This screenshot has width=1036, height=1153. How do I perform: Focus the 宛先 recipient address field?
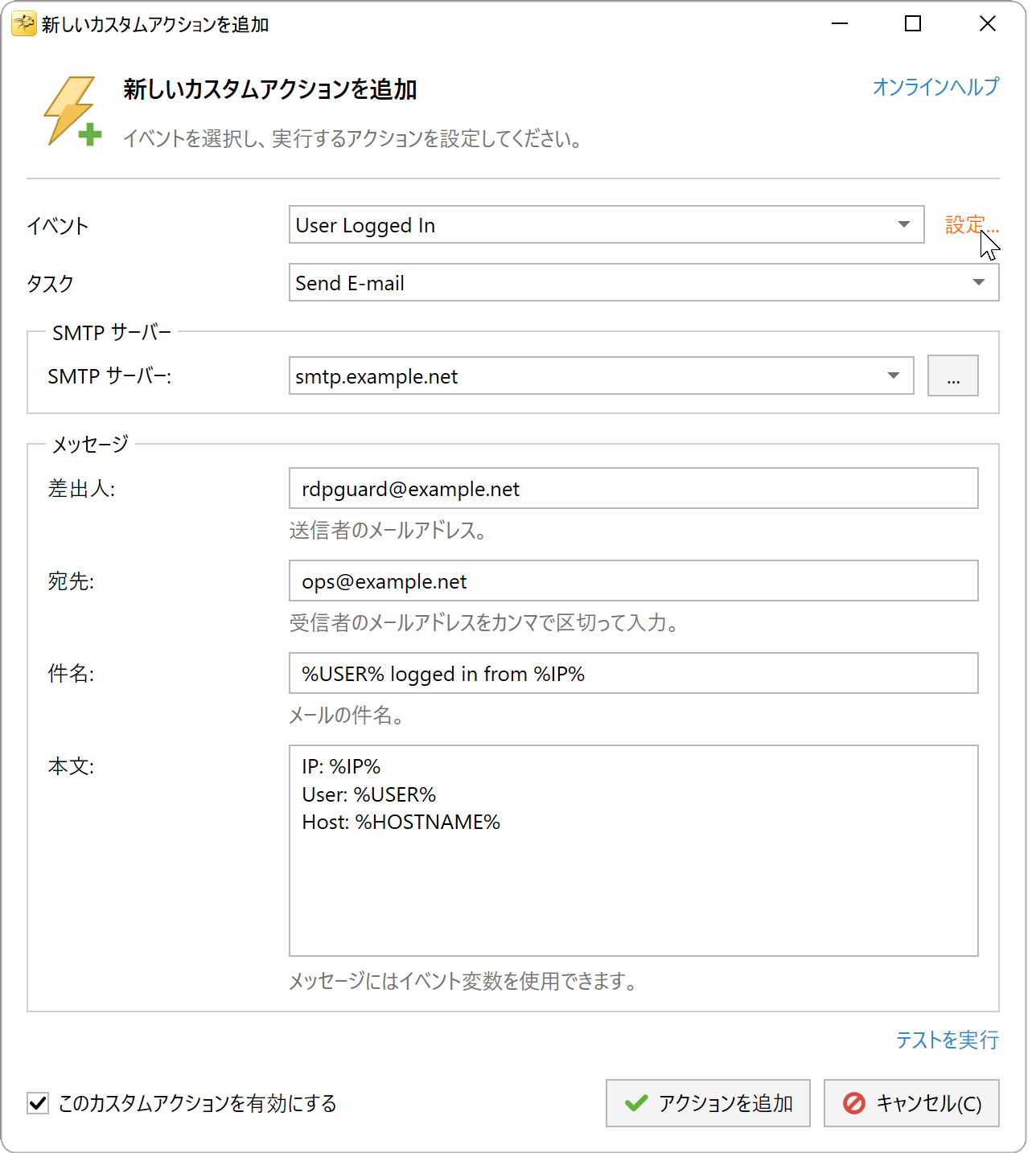coord(634,581)
